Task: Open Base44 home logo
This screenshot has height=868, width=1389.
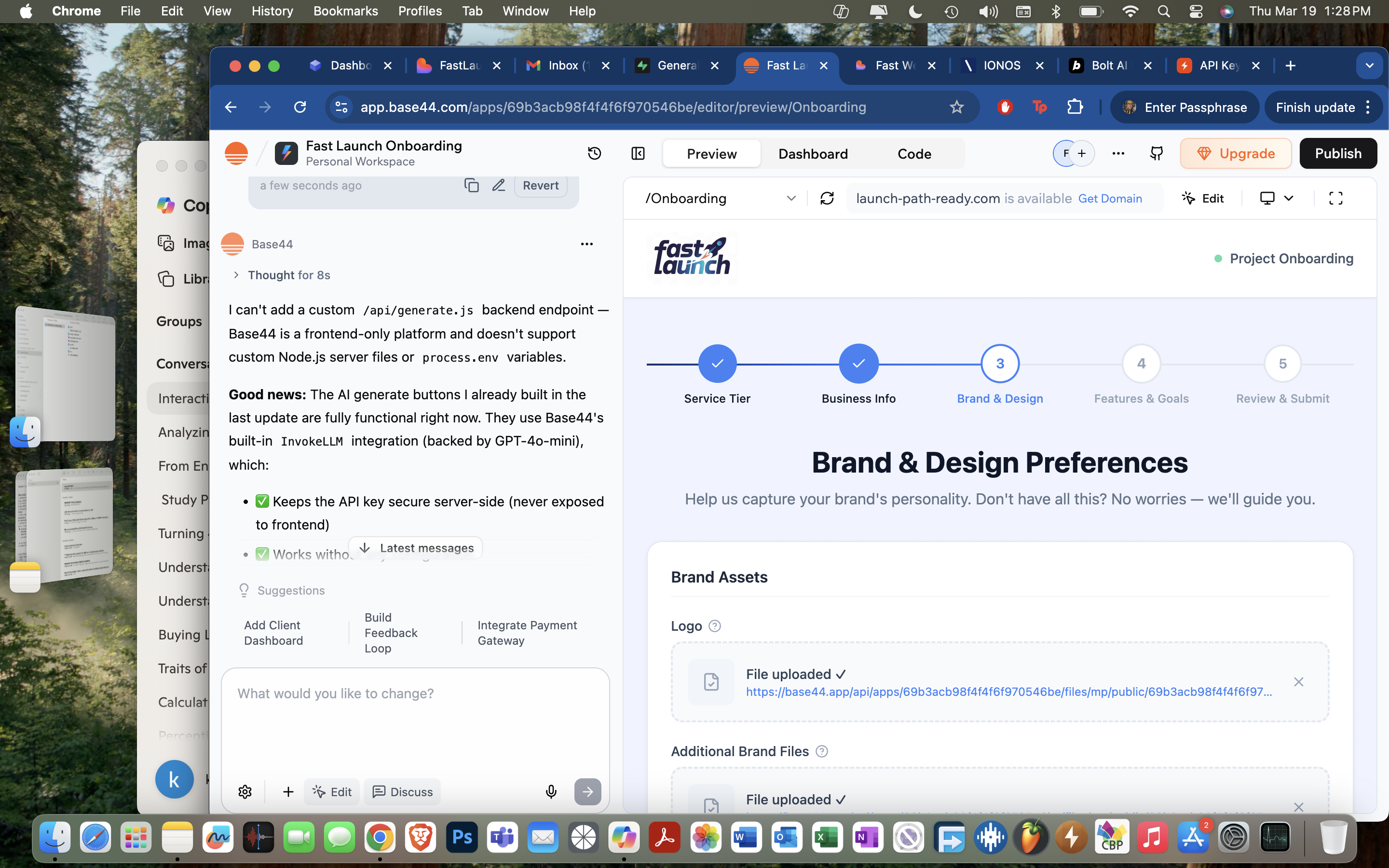Action: (236, 153)
